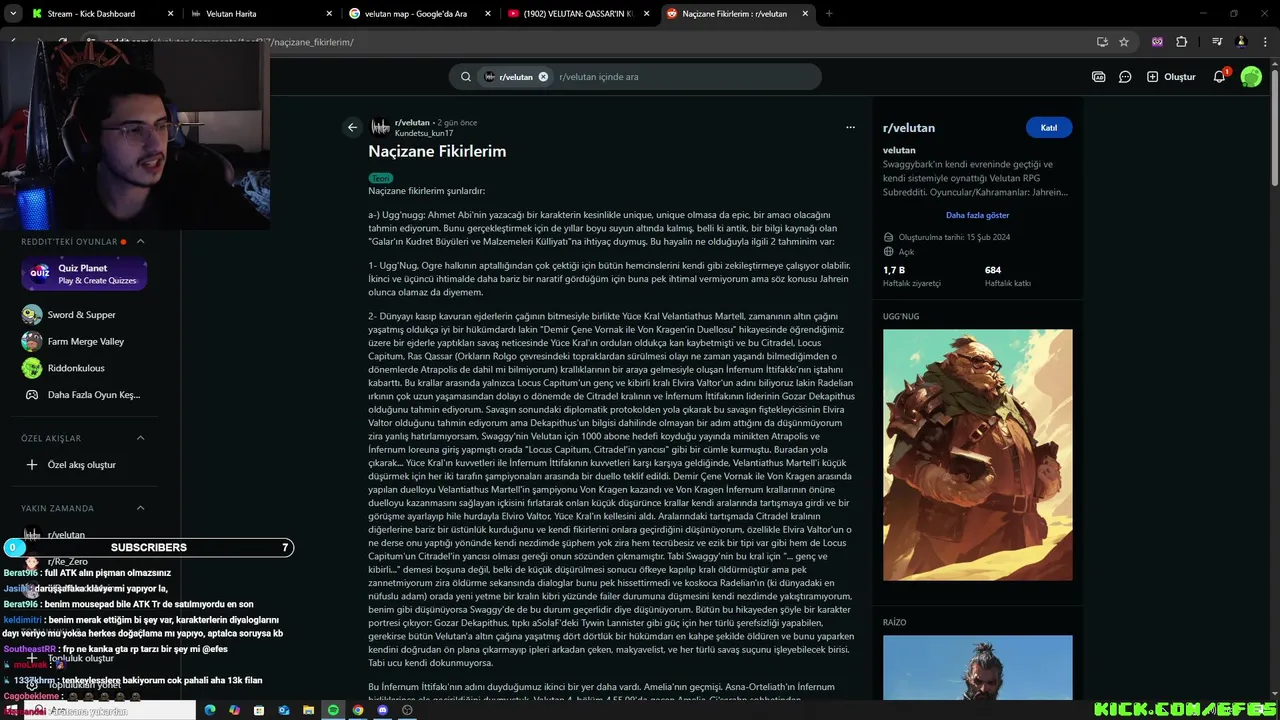This screenshot has height=720, width=1280.
Task: Open Sword & Supper game
Action: (x=82, y=315)
